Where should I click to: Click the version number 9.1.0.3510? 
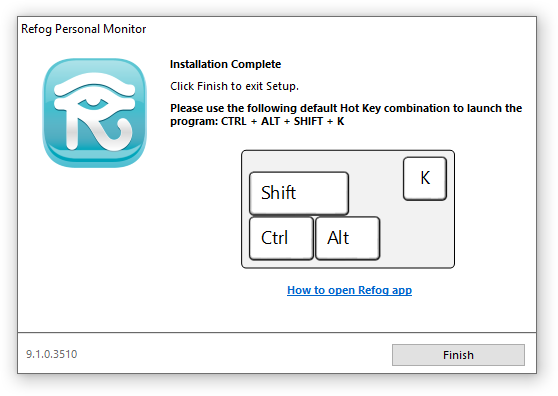(x=52, y=354)
